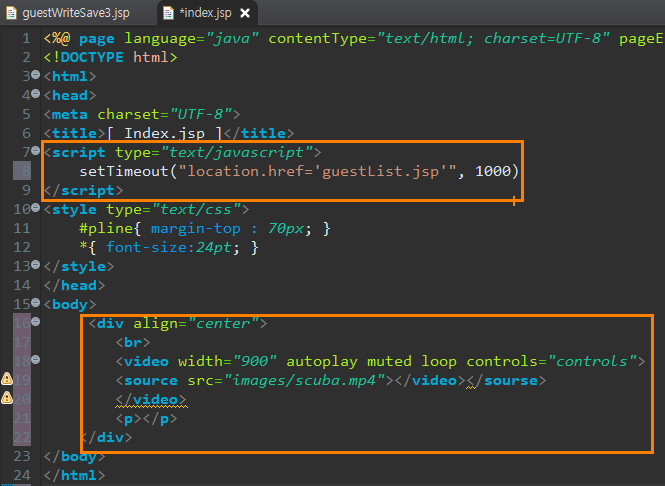This screenshot has height=486, width=665.
Task: Click the contentType value on line 1
Action: (x=493, y=39)
